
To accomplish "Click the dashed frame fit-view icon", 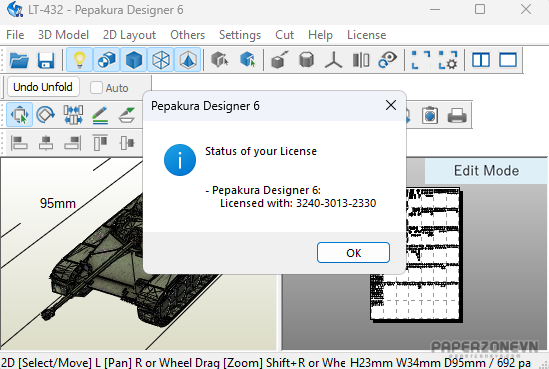I will (421, 60).
